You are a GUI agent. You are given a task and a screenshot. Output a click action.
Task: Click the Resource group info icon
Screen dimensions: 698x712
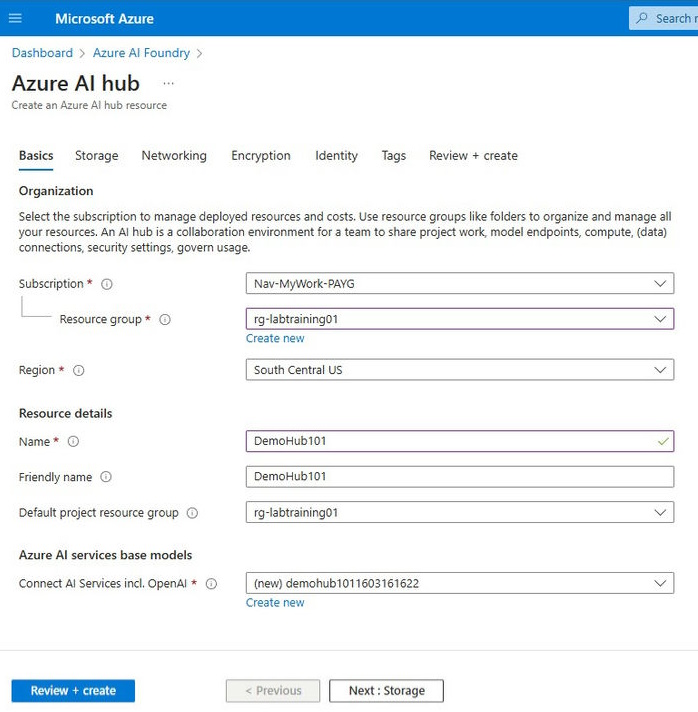tap(166, 320)
